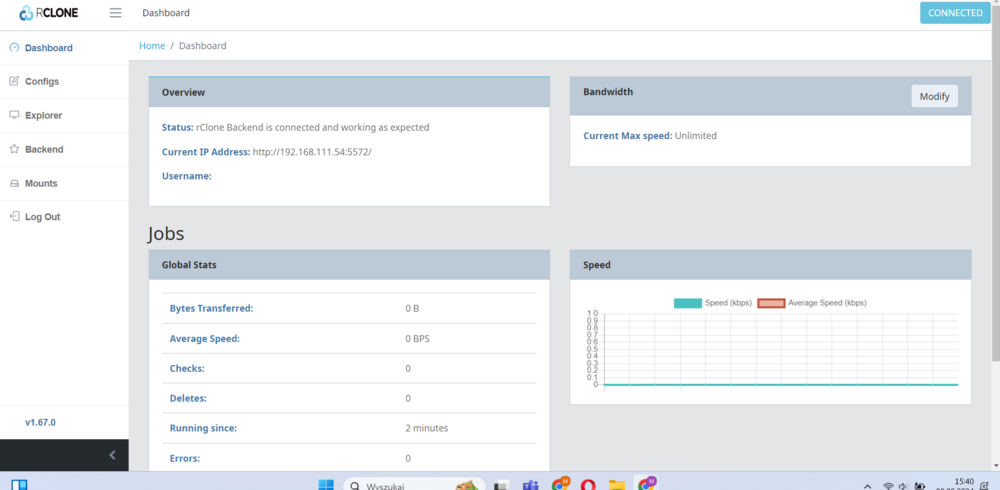Screen dimensions: 1000x490
Task: Open Task View from taskbar
Action: [x=503, y=486]
